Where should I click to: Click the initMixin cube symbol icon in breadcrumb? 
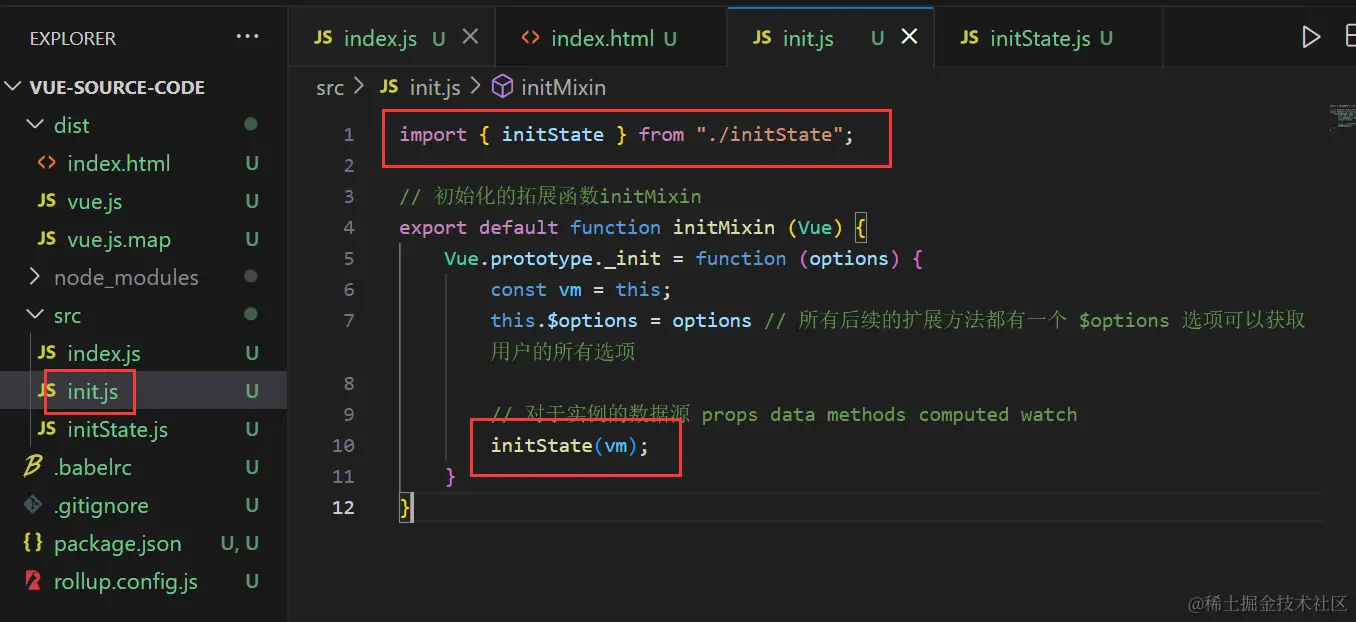(x=503, y=87)
